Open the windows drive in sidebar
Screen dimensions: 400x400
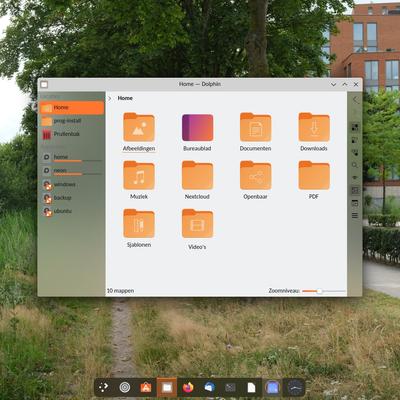(x=72, y=184)
